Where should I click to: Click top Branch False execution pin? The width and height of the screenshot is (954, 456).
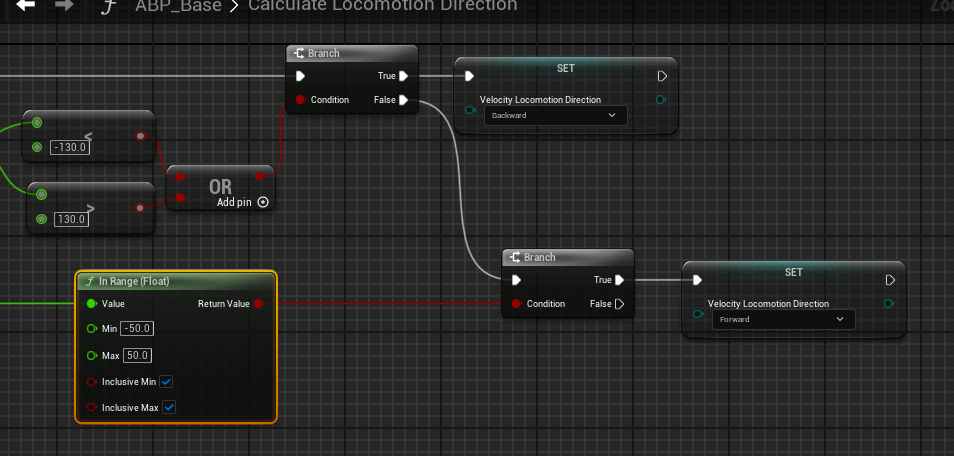point(403,100)
